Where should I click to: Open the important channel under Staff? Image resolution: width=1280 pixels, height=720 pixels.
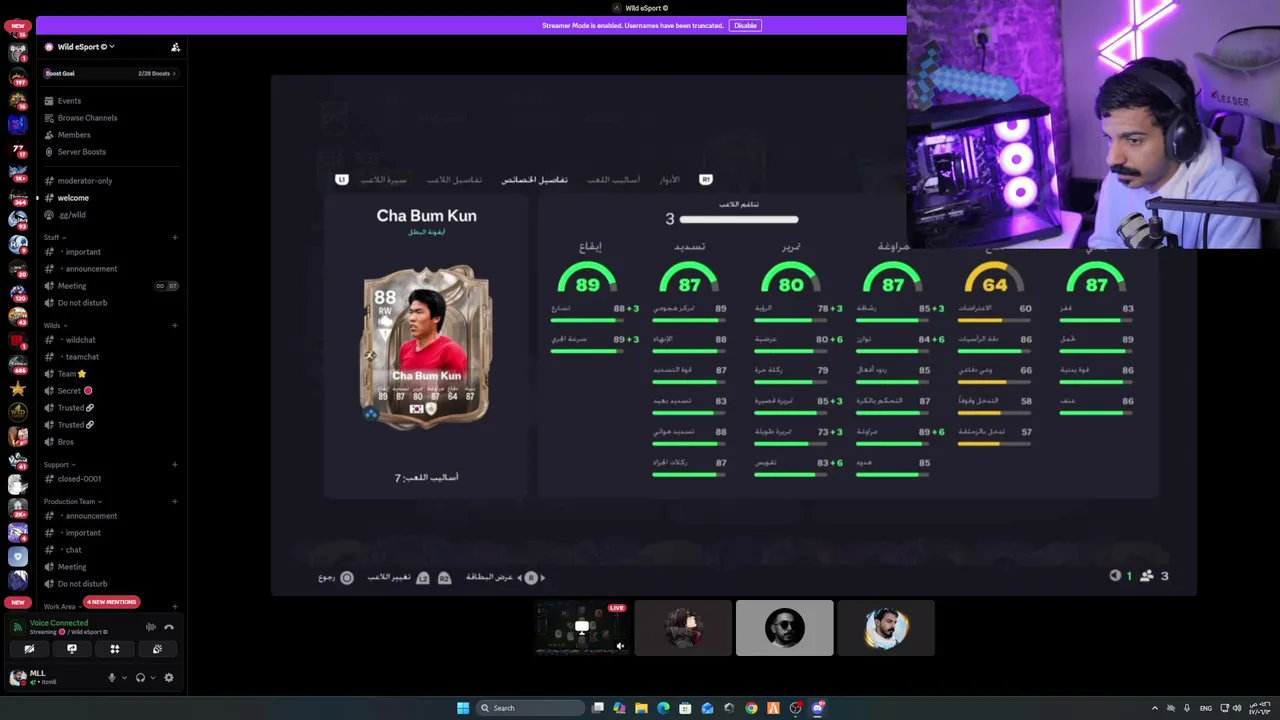tap(83, 252)
